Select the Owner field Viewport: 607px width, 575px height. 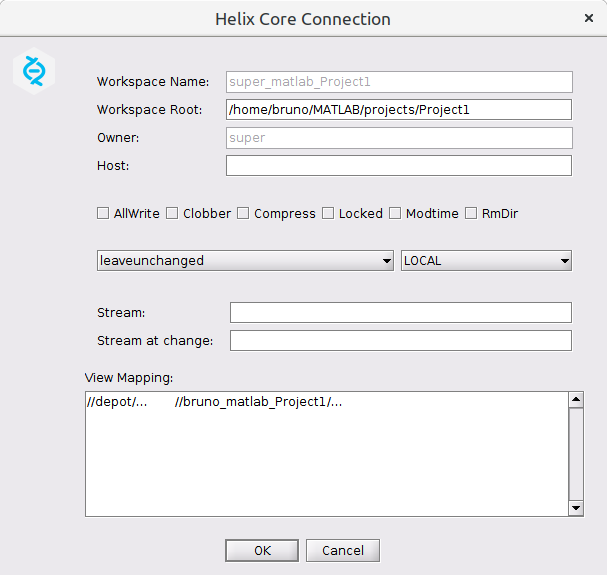pyautogui.click(x=399, y=138)
